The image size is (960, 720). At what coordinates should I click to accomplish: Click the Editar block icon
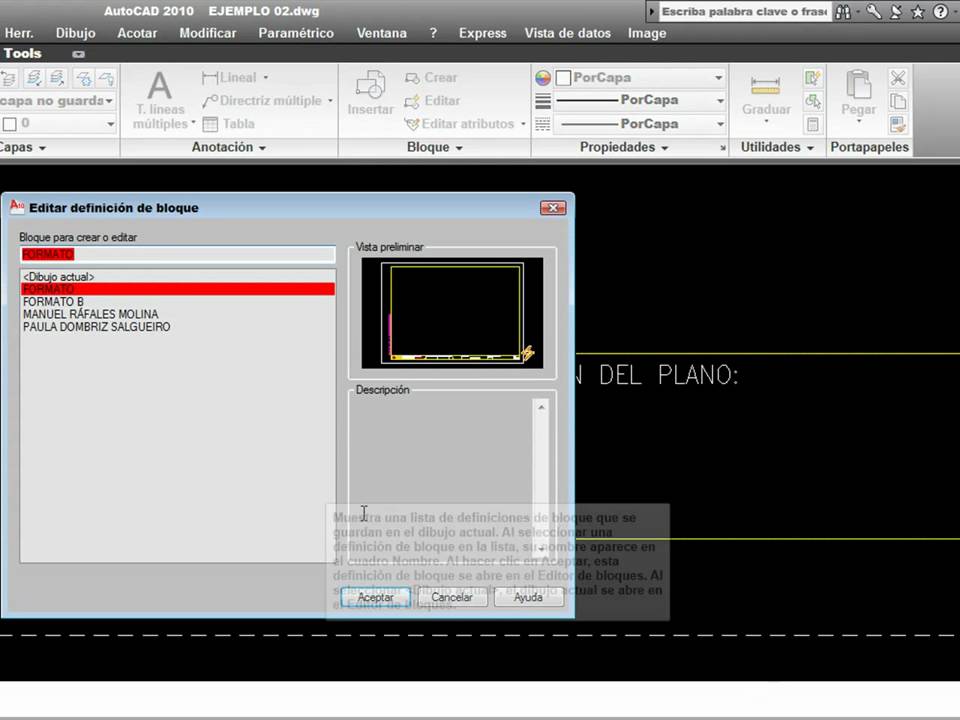pos(412,101)
